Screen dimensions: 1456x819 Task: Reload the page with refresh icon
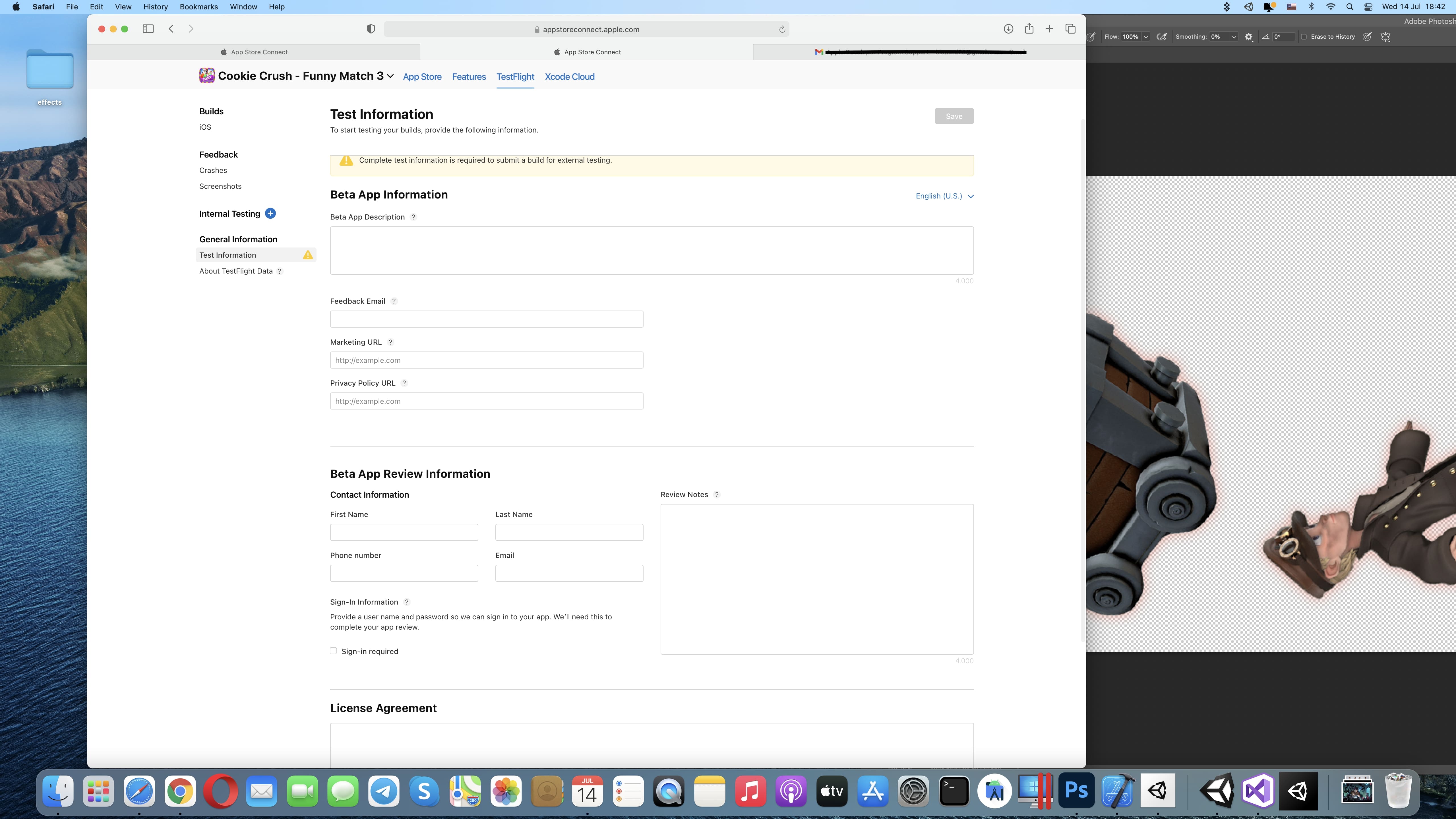pos(782,29)
